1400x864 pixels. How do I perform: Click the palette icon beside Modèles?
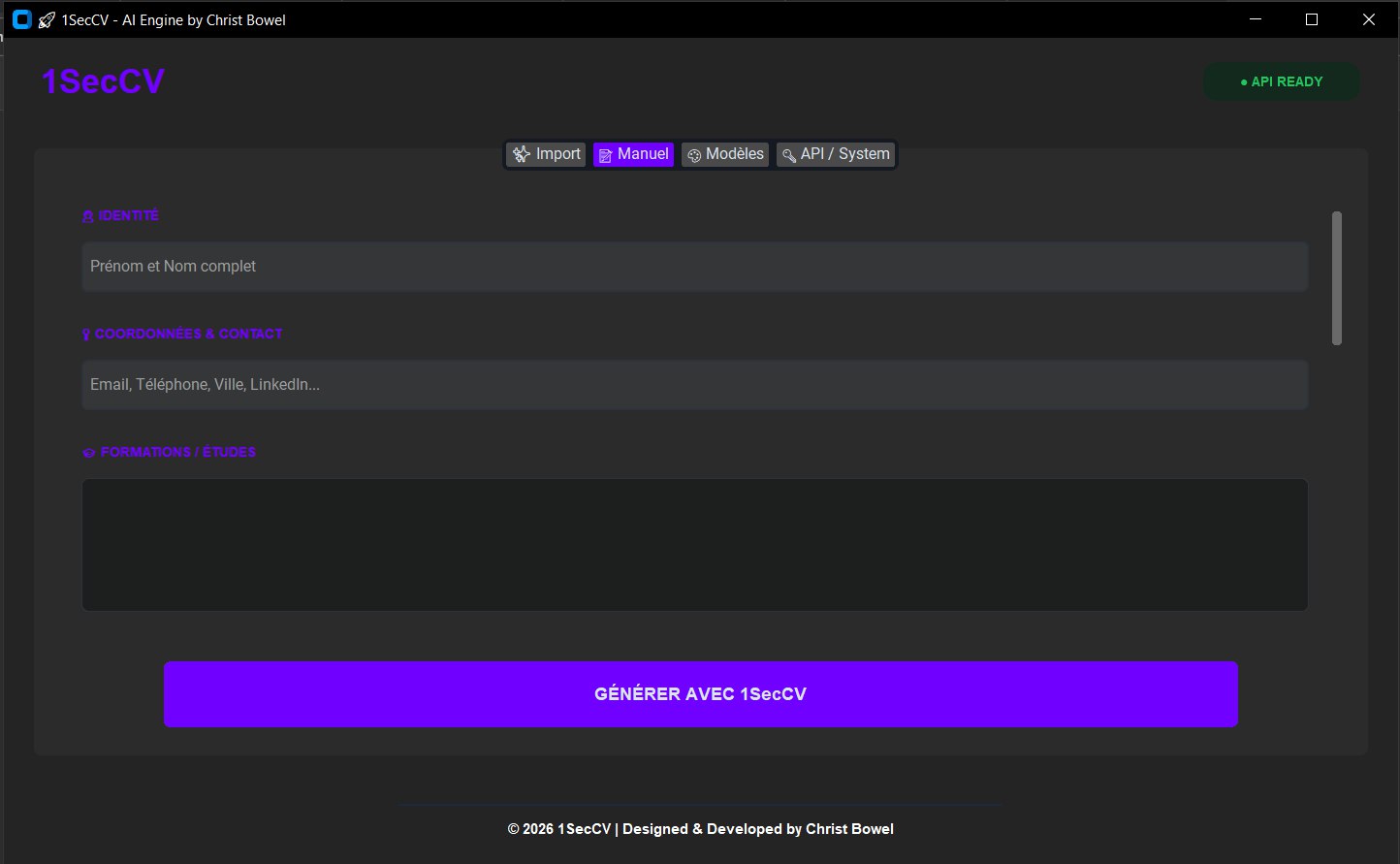pos(693,155)
